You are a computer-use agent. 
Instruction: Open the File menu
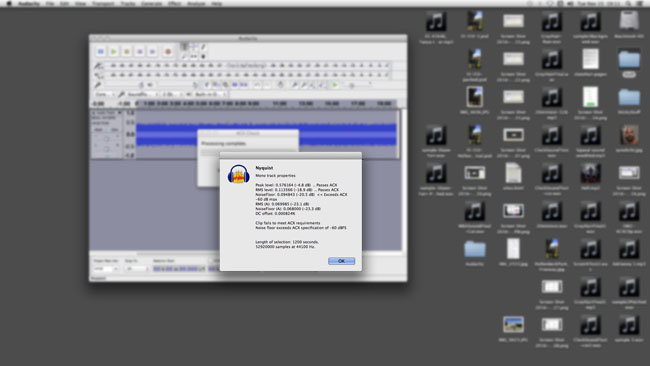50,3
